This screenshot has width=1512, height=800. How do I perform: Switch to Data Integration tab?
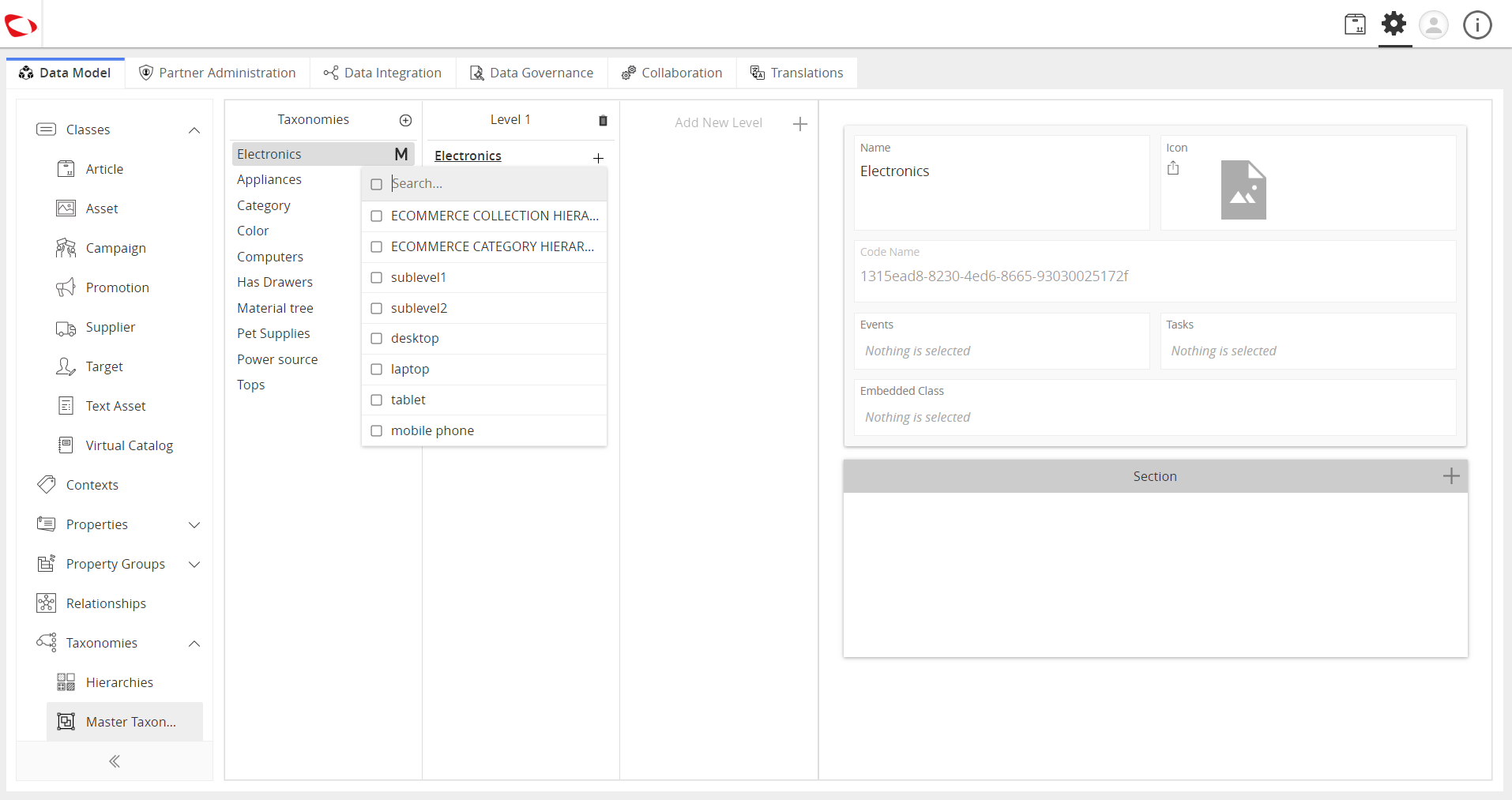click(x=382, y=73)
